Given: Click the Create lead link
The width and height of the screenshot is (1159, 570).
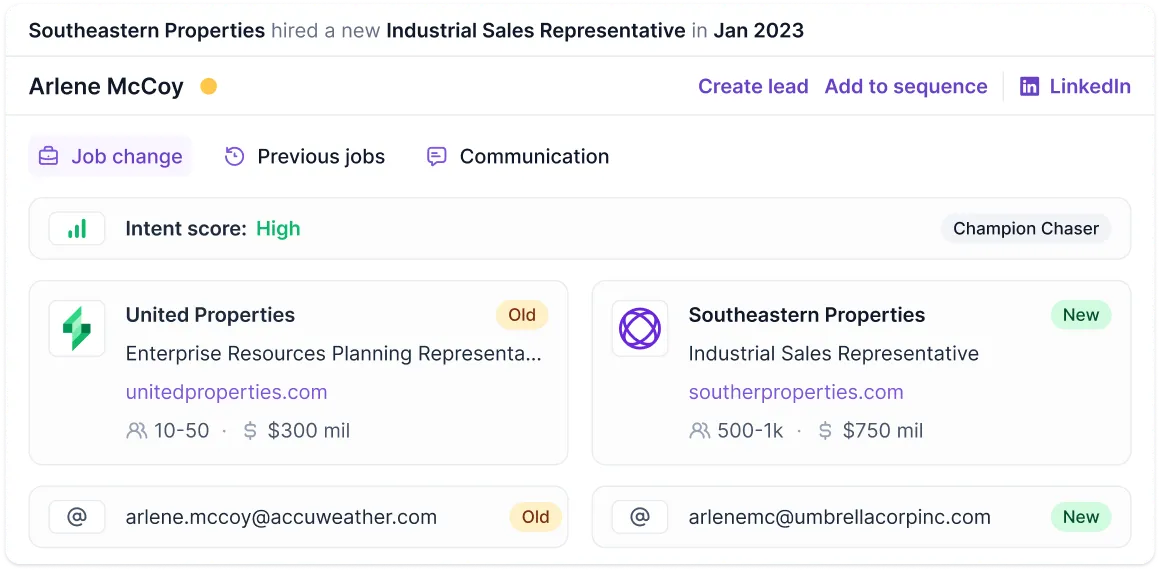Looking at the screenshot, I should pos(753,86).
